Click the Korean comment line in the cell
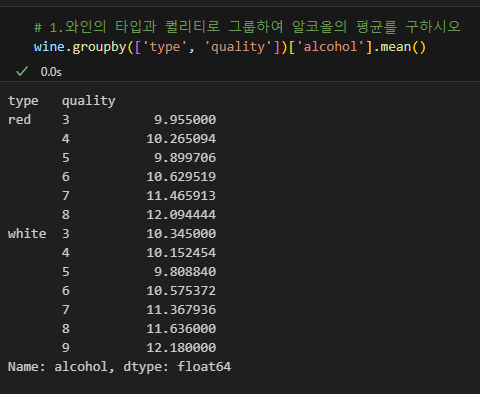Viewport: 480px width, 394px height. (x=247, y=27)
